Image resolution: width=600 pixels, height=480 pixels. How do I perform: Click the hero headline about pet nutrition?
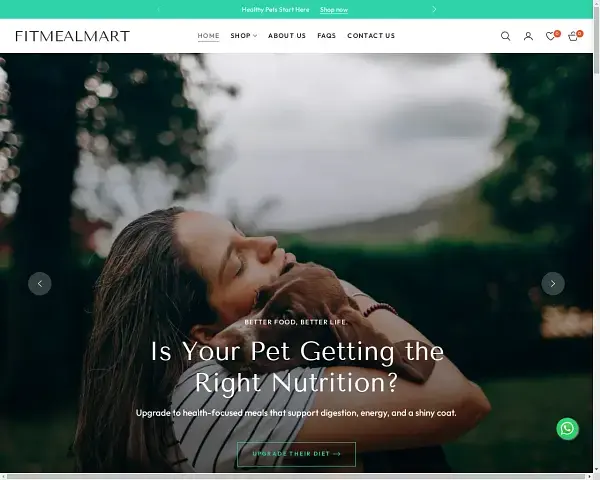[x=297, y=366]
